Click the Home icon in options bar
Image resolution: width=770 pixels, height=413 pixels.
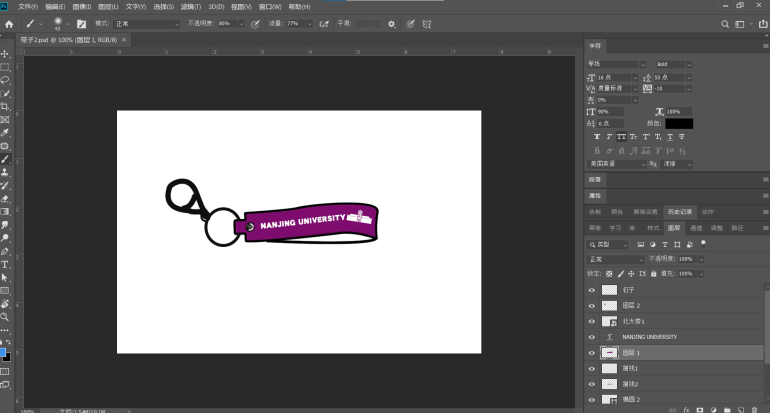point(9,24)
